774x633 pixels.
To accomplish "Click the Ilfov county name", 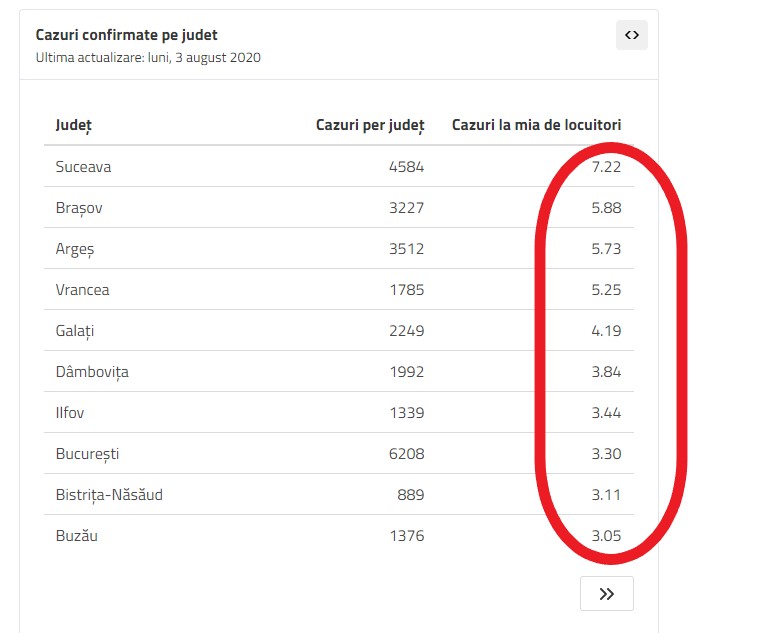I will [x=71, y=413].
